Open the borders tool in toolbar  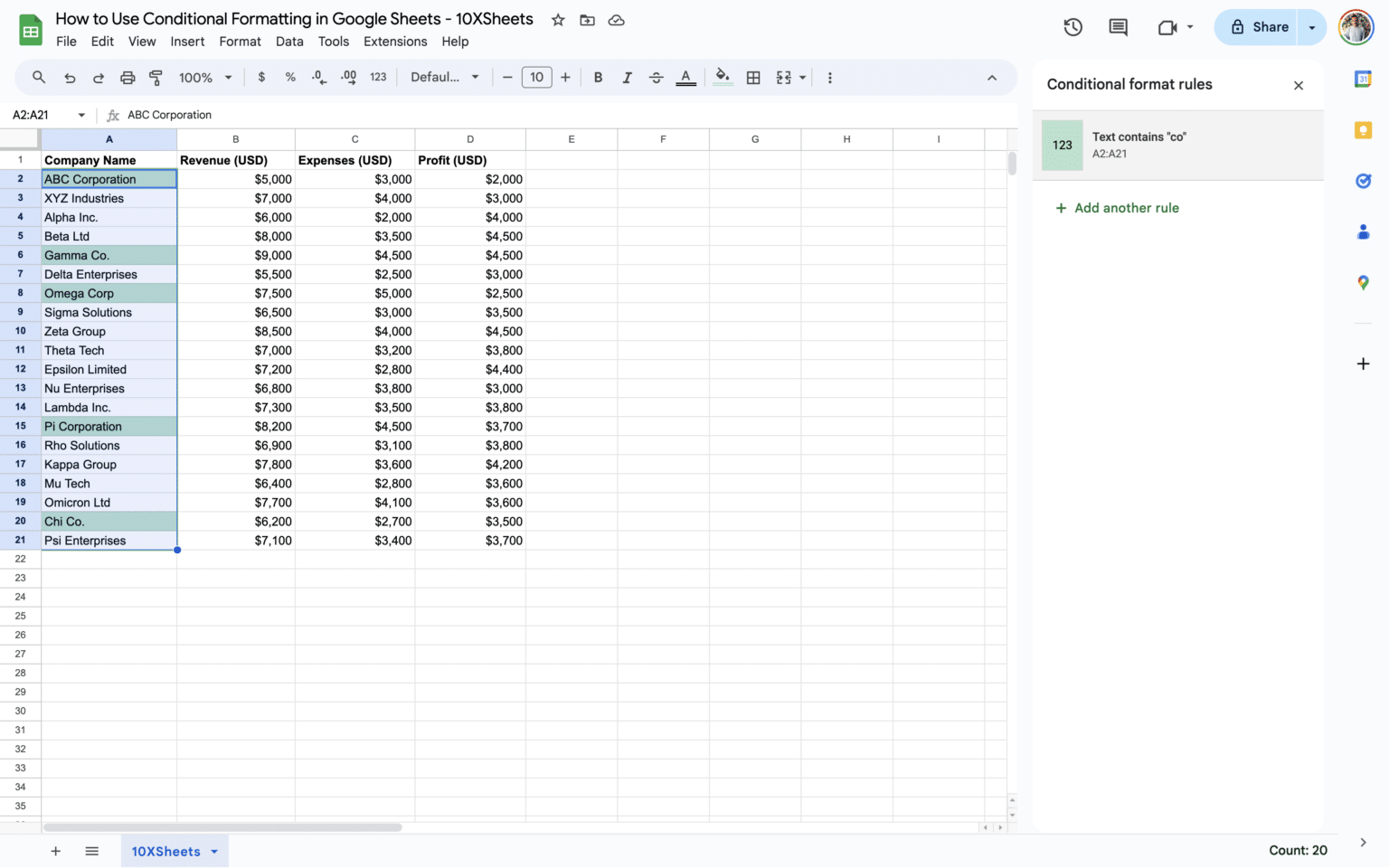click(x=753, y=78)
